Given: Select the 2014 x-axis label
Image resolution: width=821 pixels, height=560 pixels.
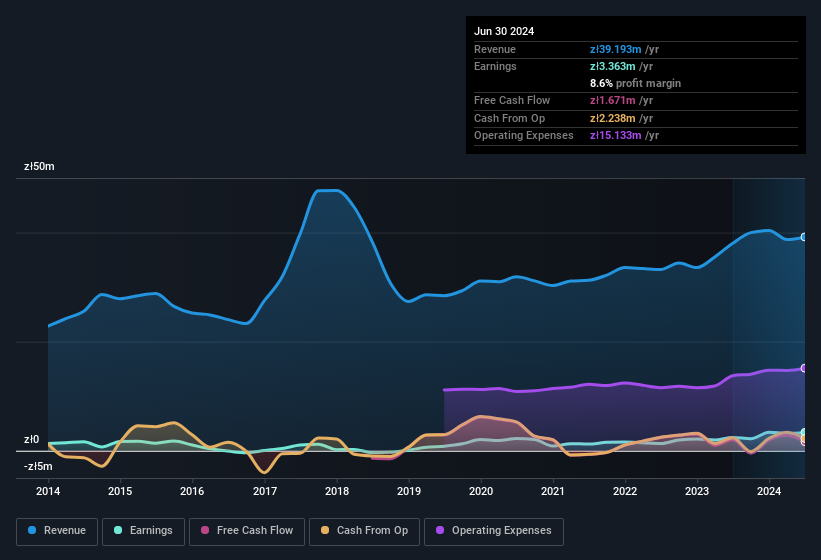Looking at the screenshot, I should pyautogui.click(x=48, y=491).
